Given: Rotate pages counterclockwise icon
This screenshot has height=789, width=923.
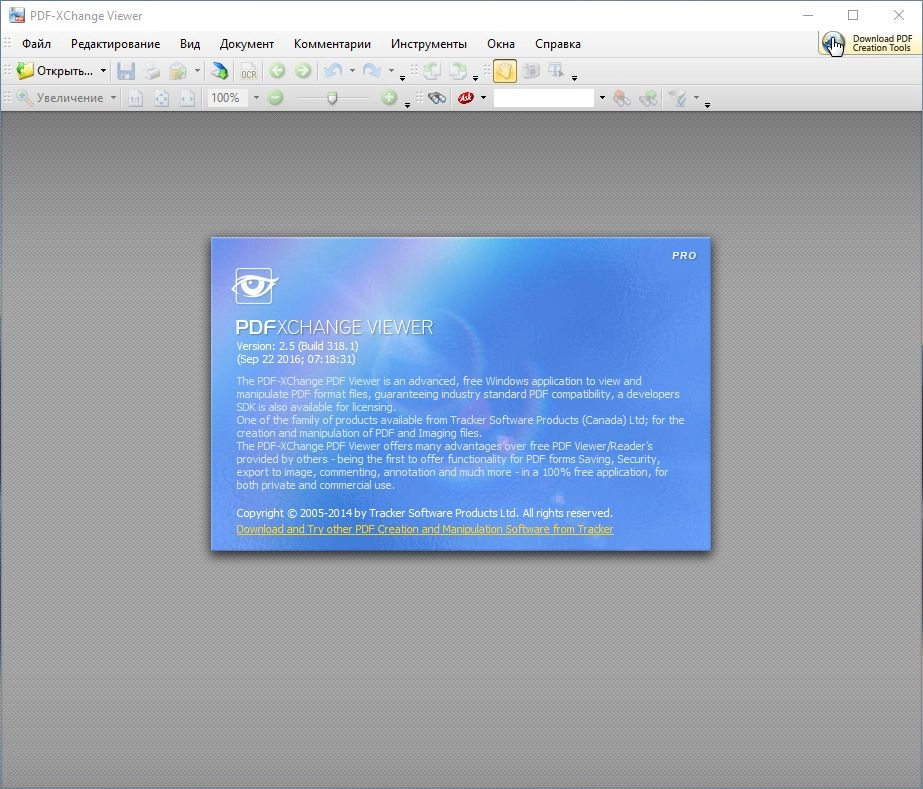Looking at the screenshot, I should (431, 71).
